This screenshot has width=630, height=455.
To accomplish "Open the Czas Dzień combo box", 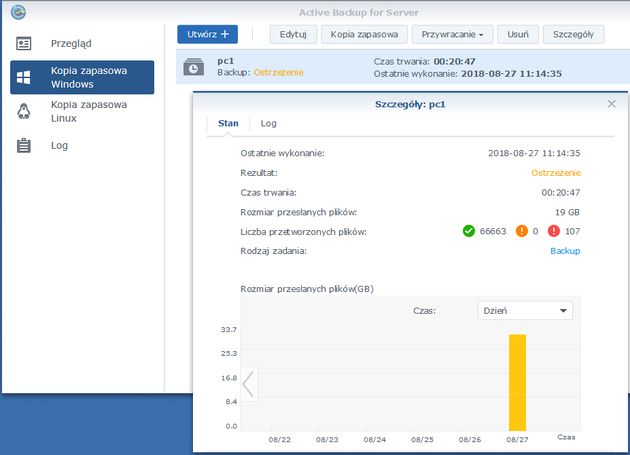I will 525,311.
